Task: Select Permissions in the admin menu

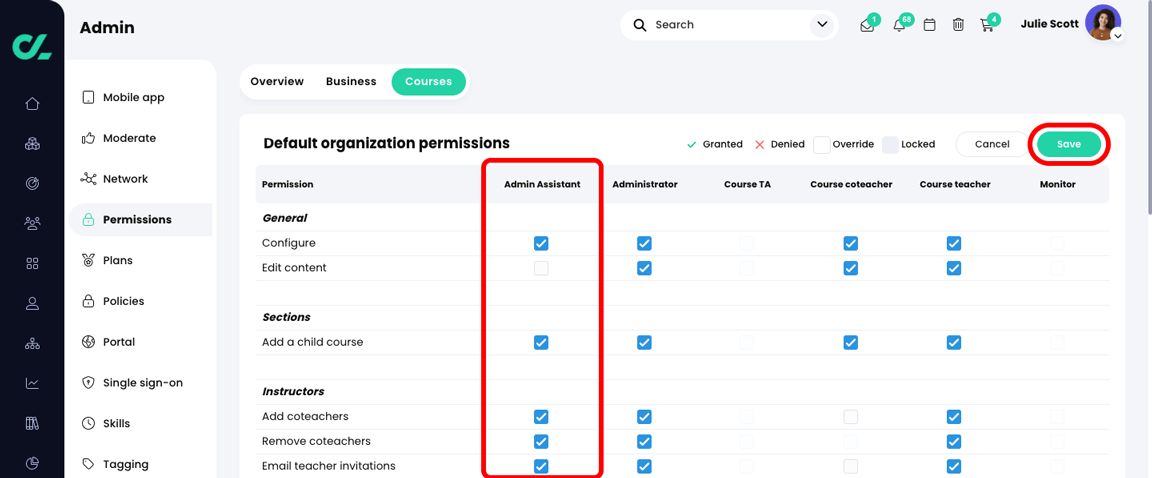Action: point(140,220)
